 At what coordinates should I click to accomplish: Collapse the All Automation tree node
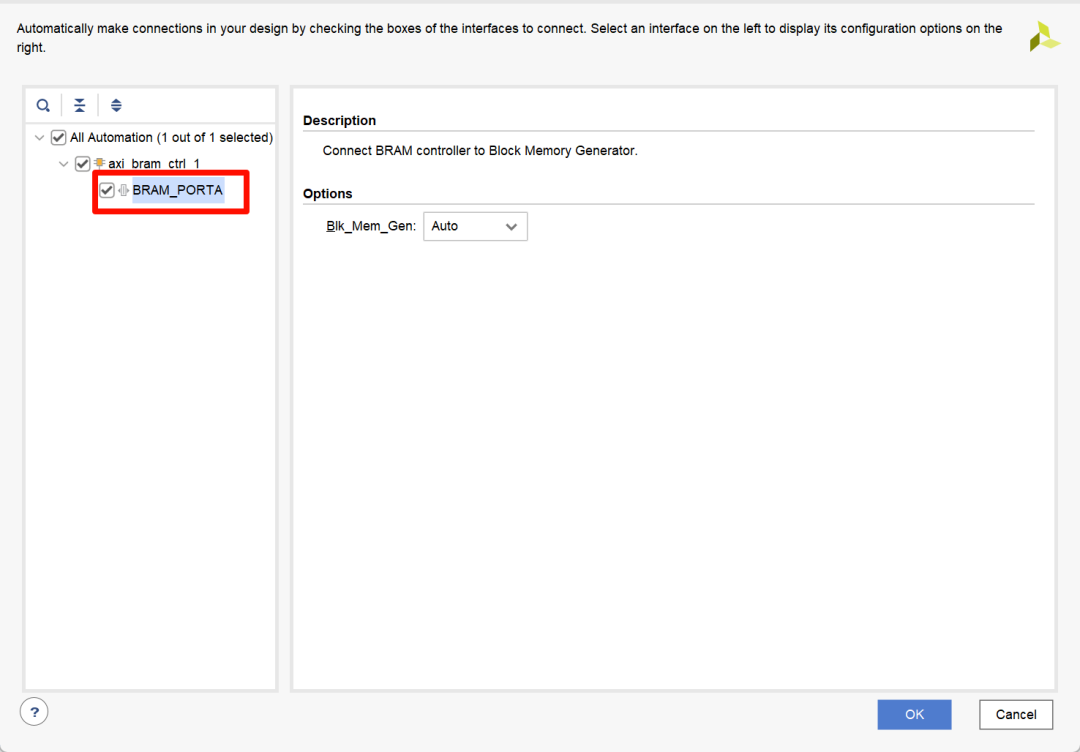(x=40, y=138)
